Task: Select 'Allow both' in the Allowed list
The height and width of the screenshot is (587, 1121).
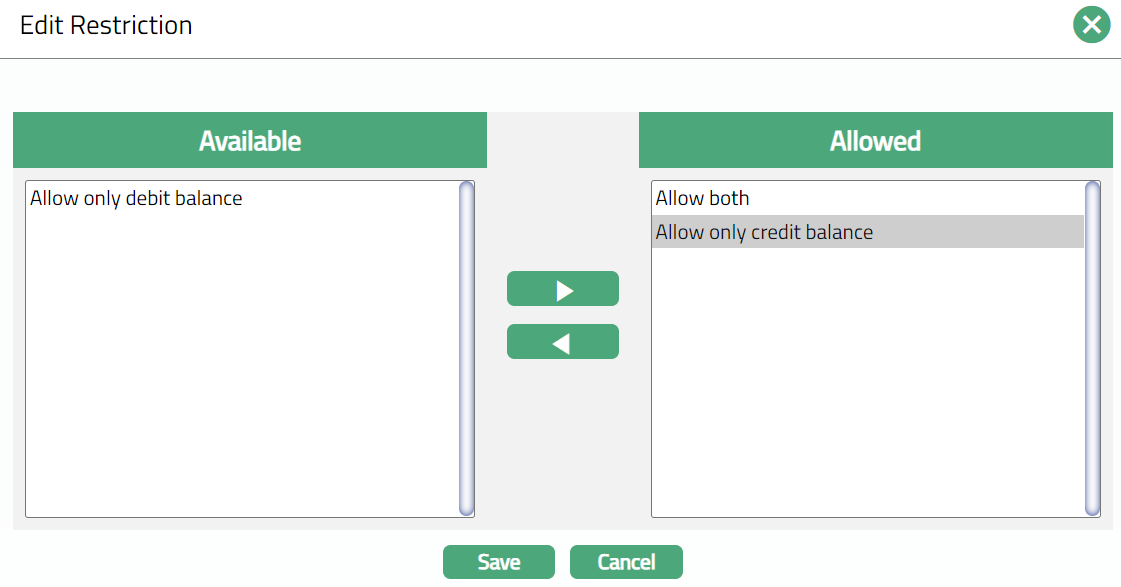Action: coord(703,198)
